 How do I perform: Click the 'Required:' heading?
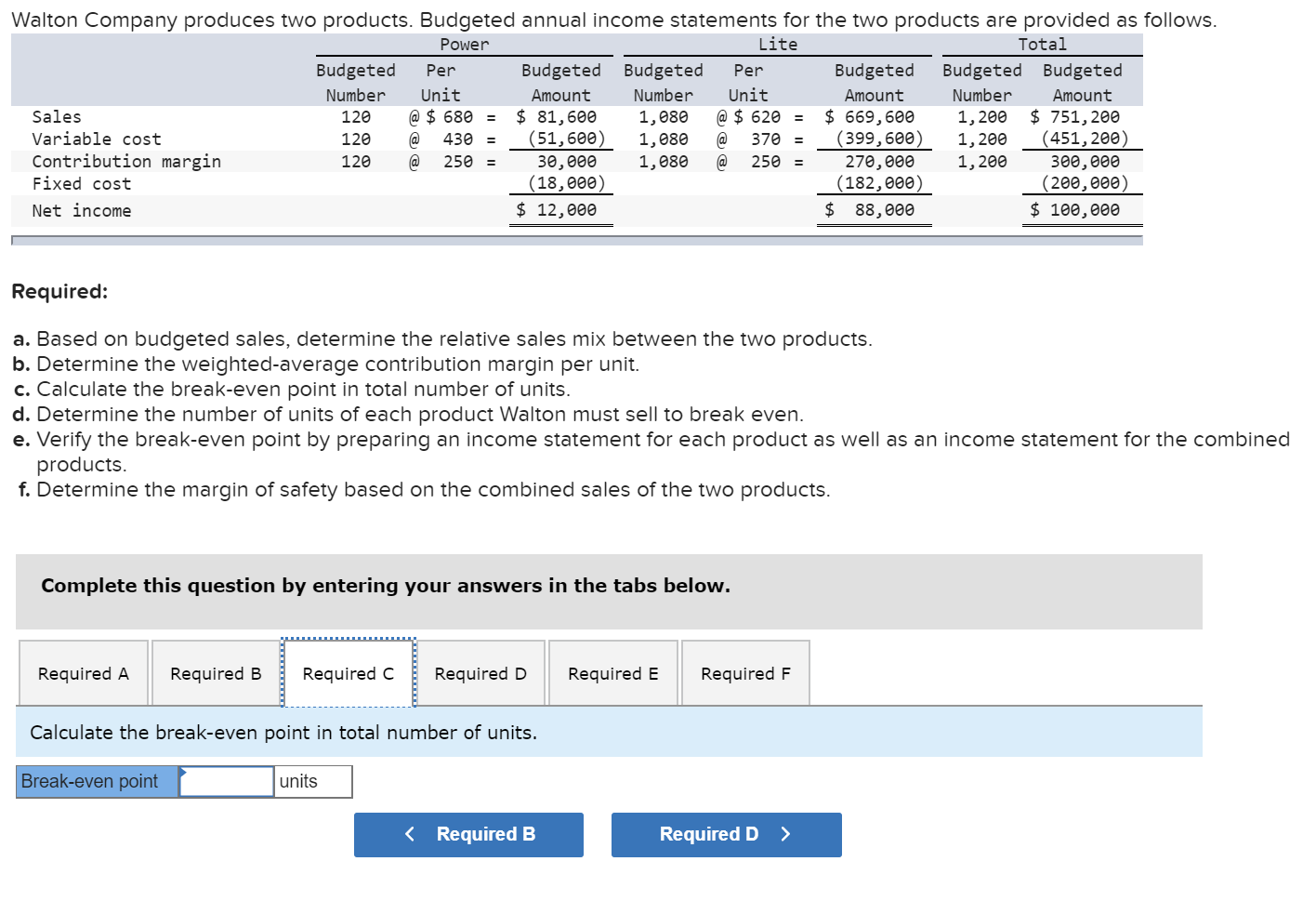pos(59,291)
